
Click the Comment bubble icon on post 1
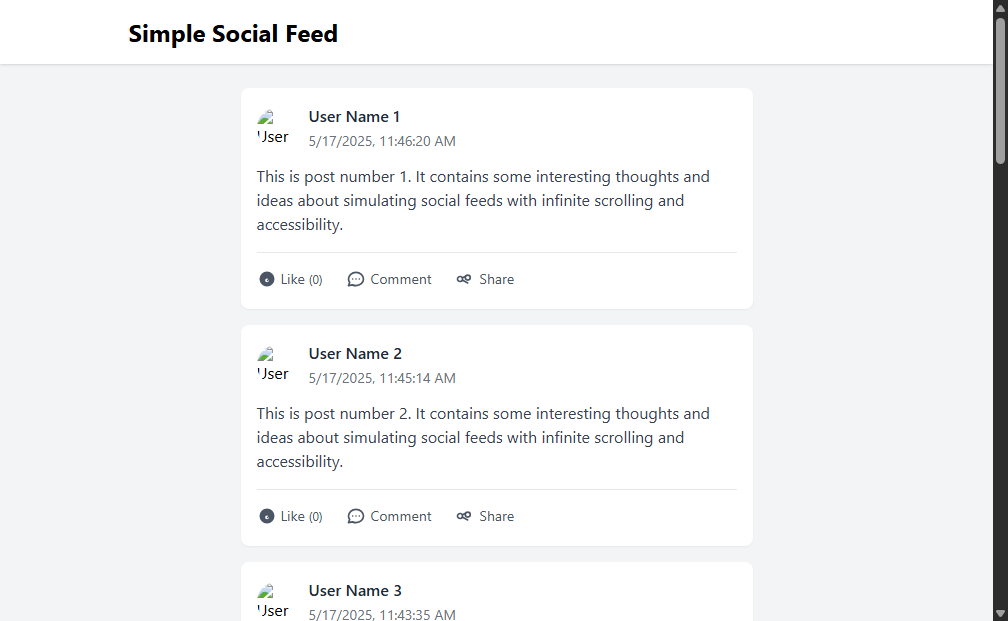(356, 279)
